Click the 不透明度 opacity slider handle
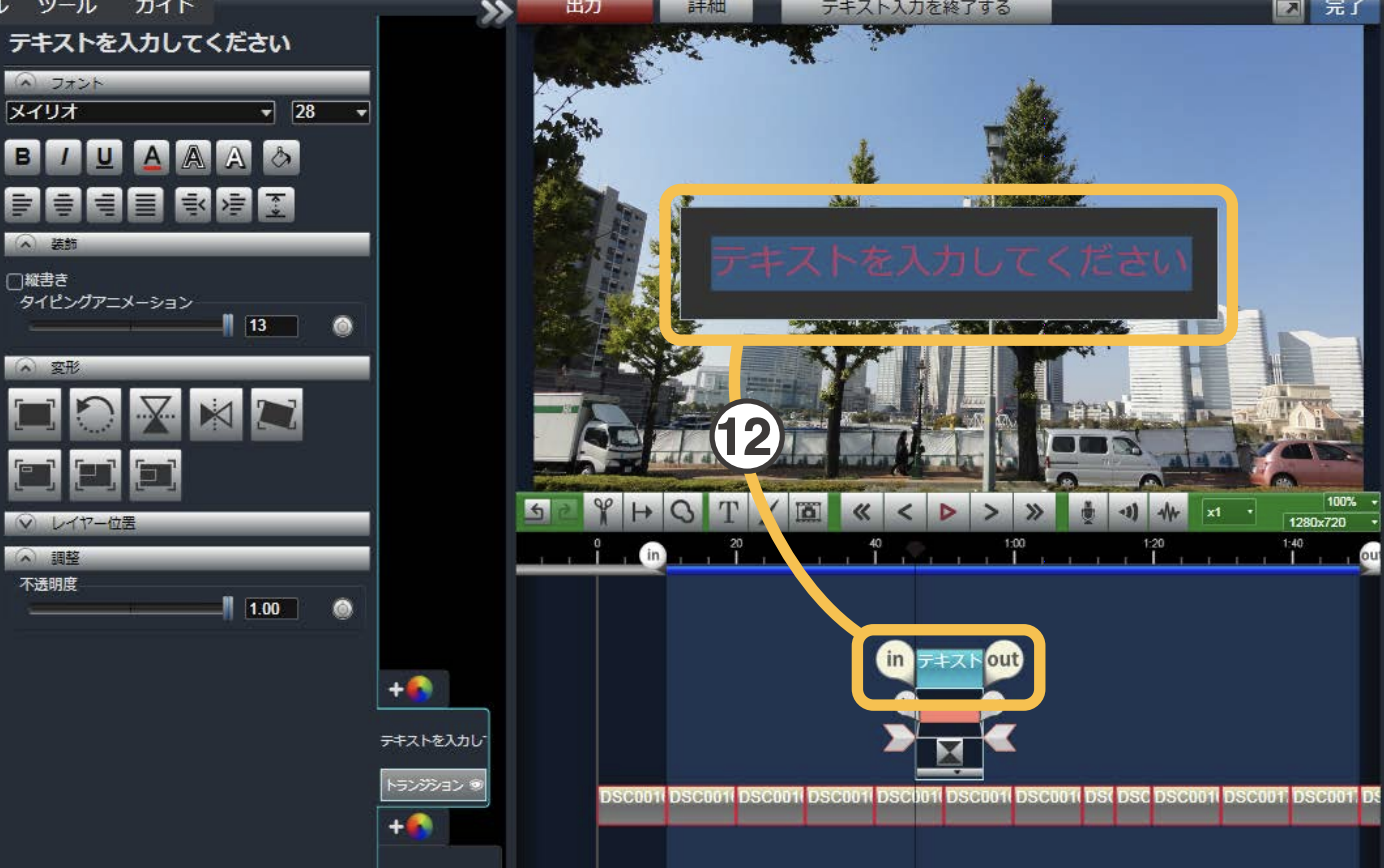Screen dimensions: 1384x868 (x=228, y=608)
